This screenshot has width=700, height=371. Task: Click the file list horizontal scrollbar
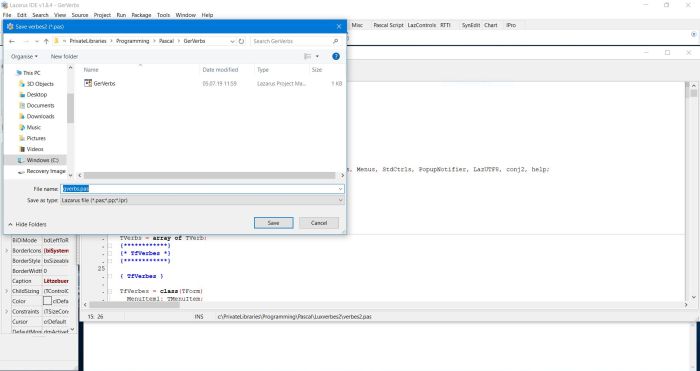pos(209,175)
